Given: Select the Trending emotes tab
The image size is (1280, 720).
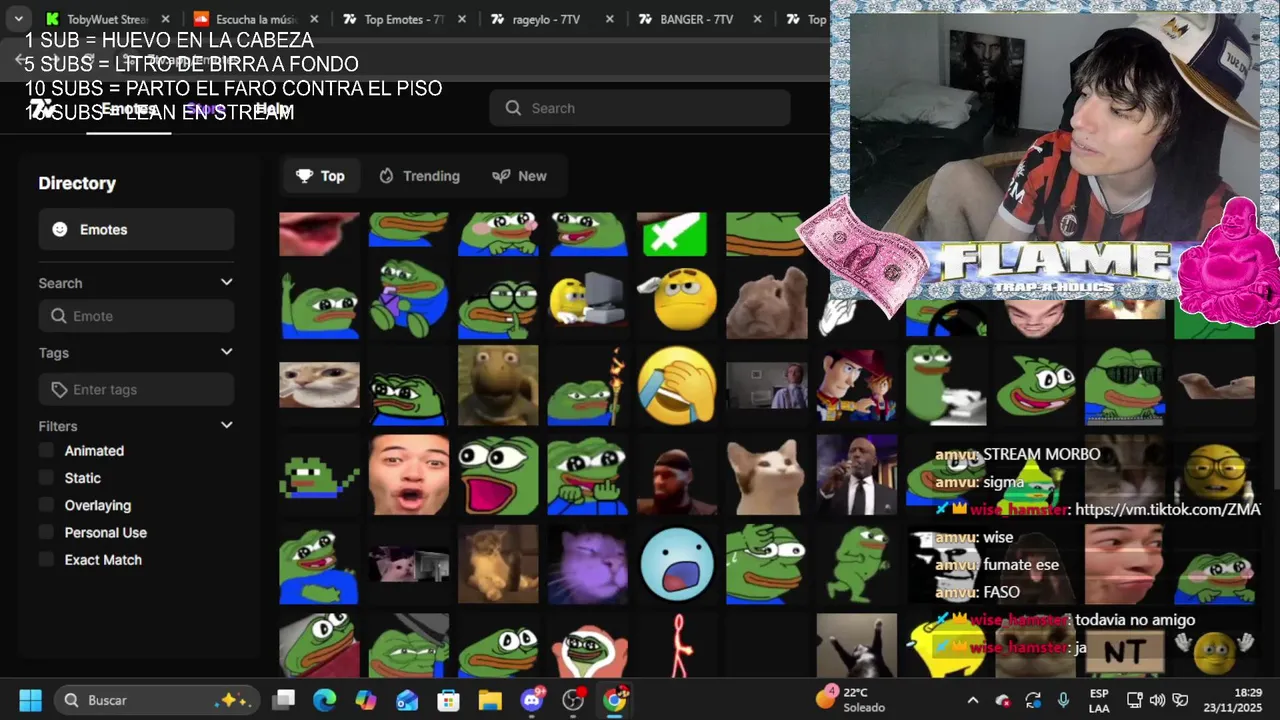Looking at the screenshot, I should click(x=419, y=176).
